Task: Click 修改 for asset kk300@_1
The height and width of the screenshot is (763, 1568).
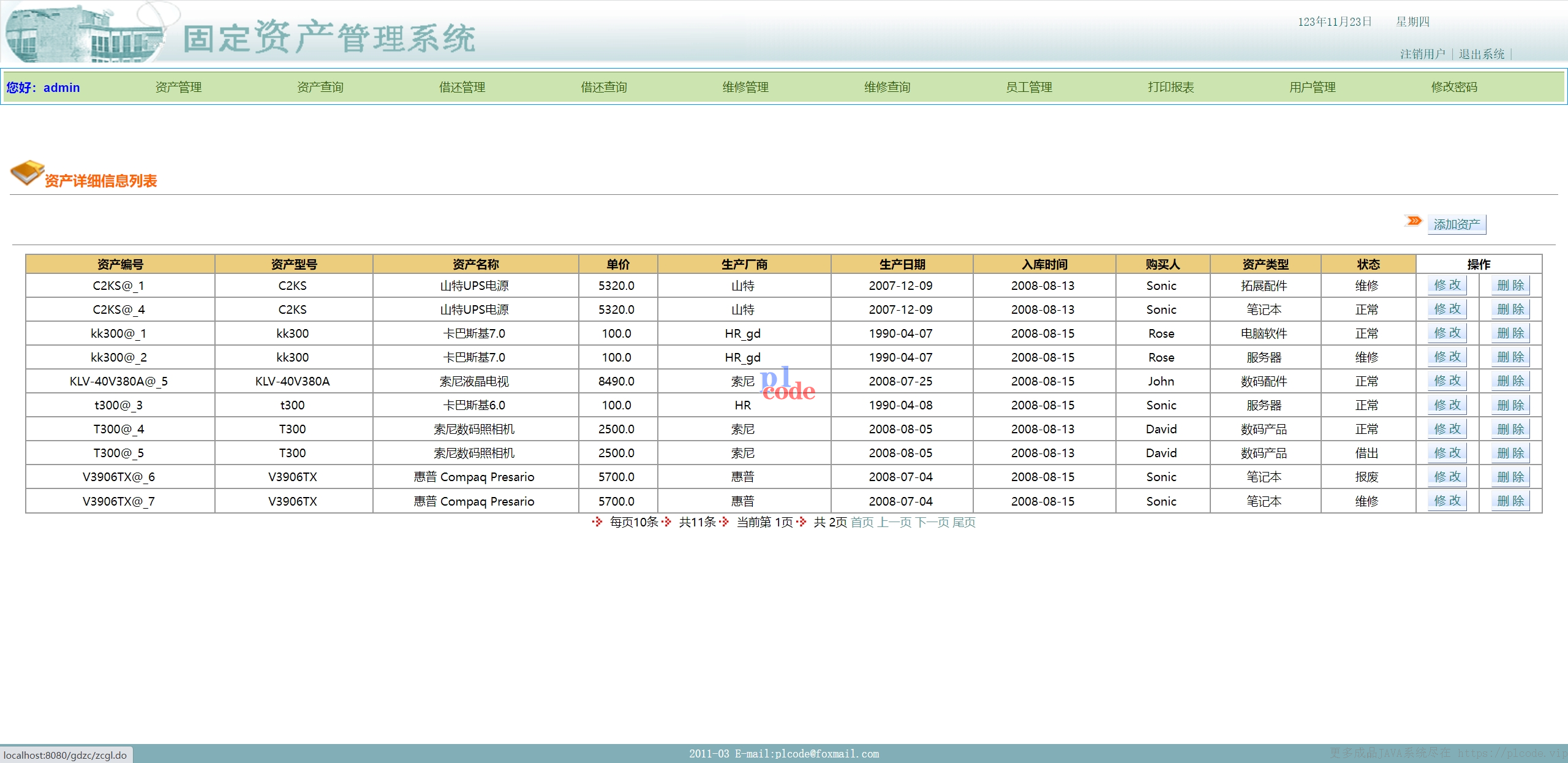Action: 1447,333
